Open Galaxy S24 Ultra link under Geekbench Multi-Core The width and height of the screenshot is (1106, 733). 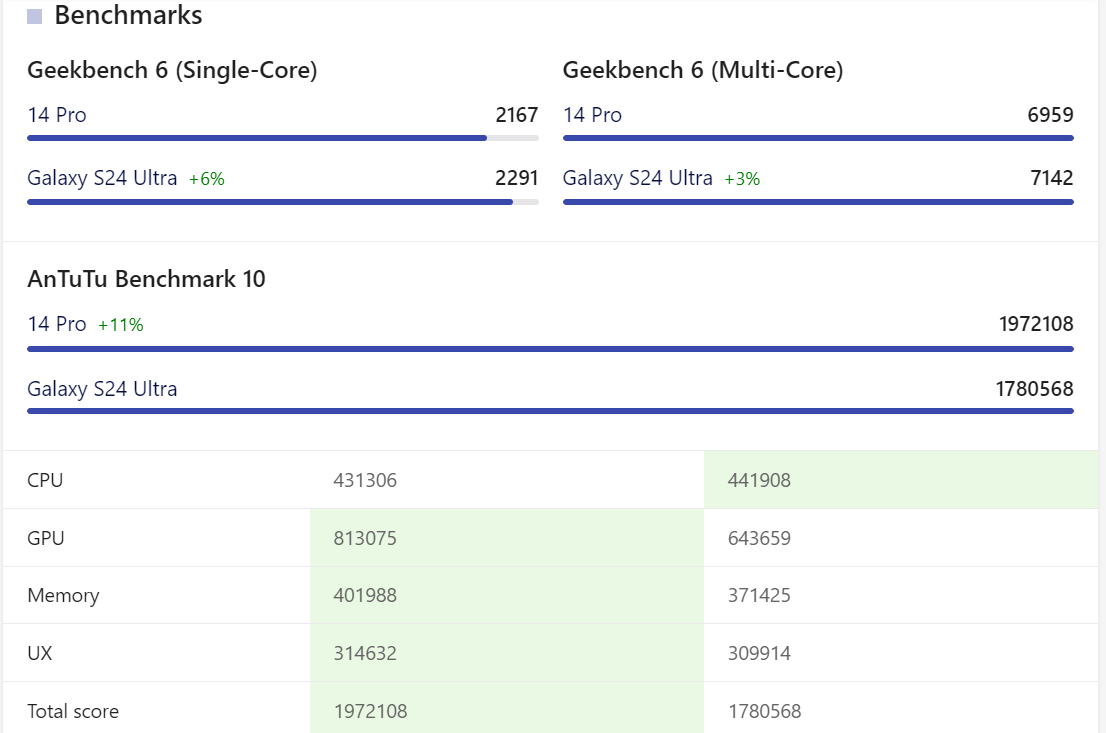click(x=638, y=178)
